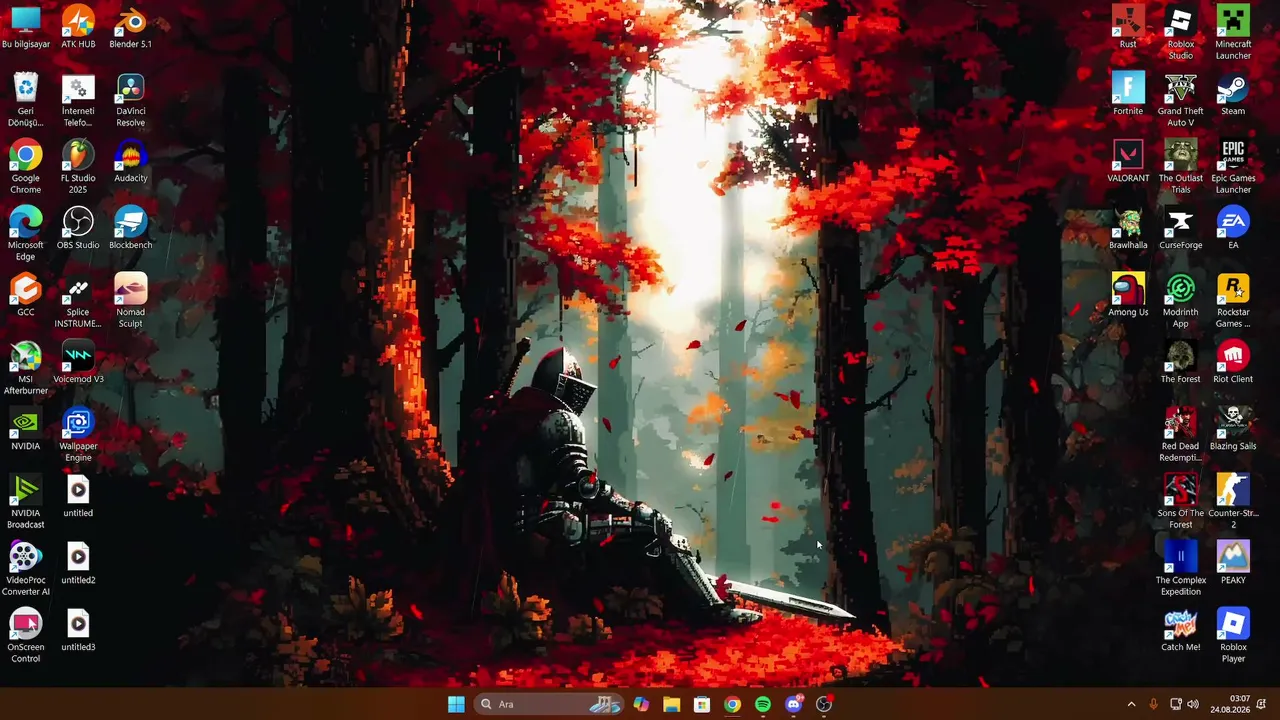Select the untitled3 video file
This screenshot has height=720, width=1280.
78,631
